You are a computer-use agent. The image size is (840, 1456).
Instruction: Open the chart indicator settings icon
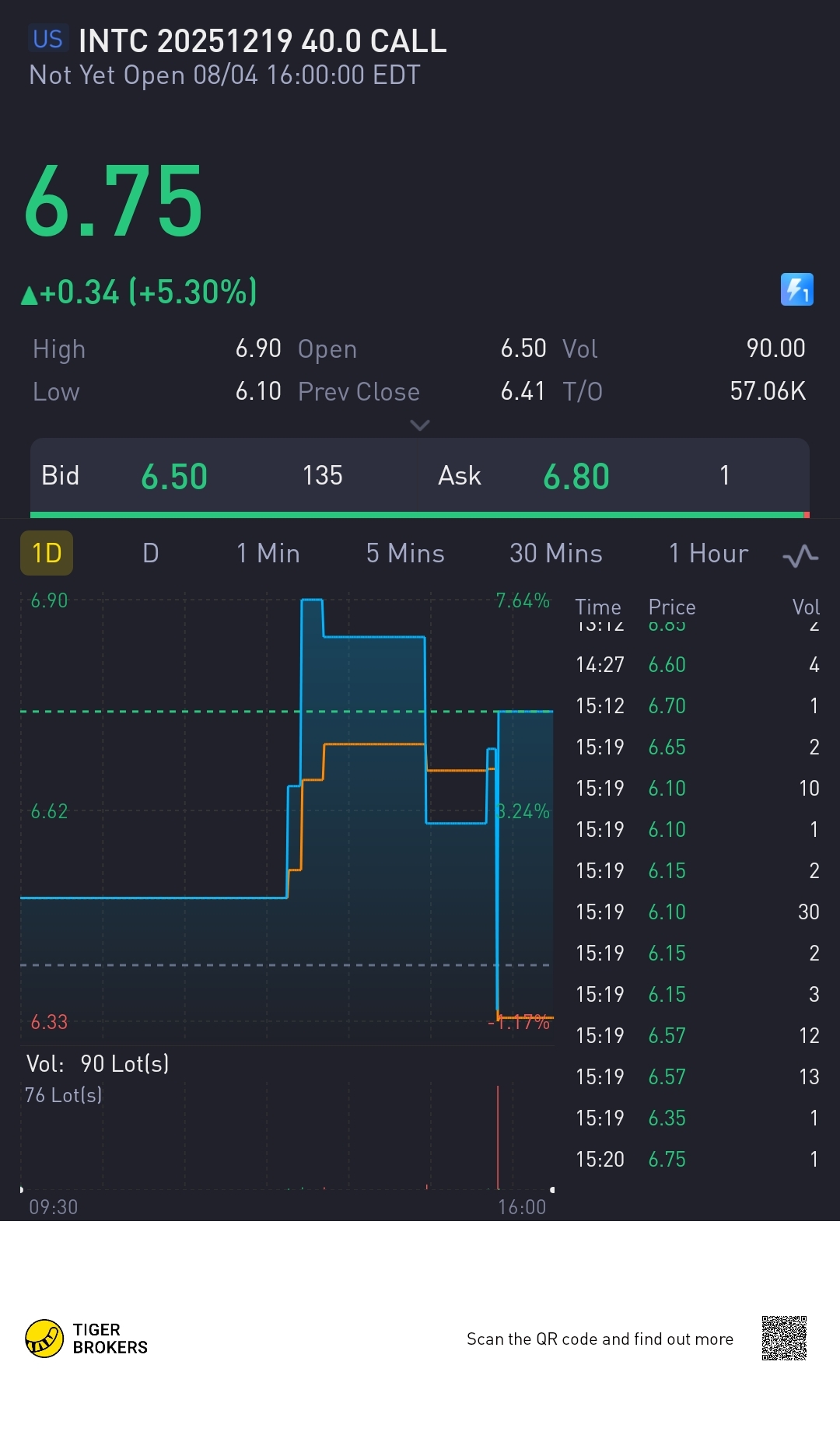click(x=800, y=555)
